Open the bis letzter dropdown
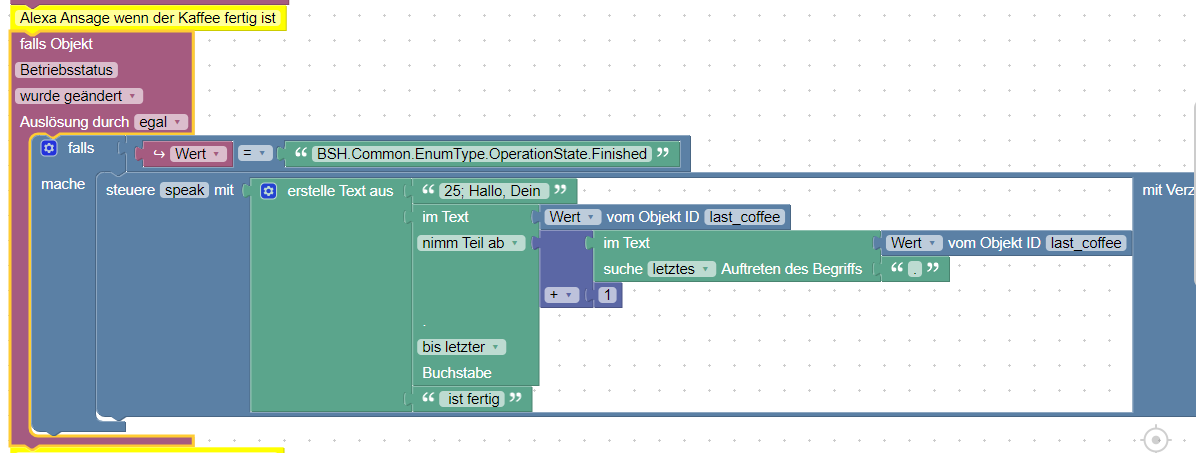The image size is (1196, 453). click(461, 347)
